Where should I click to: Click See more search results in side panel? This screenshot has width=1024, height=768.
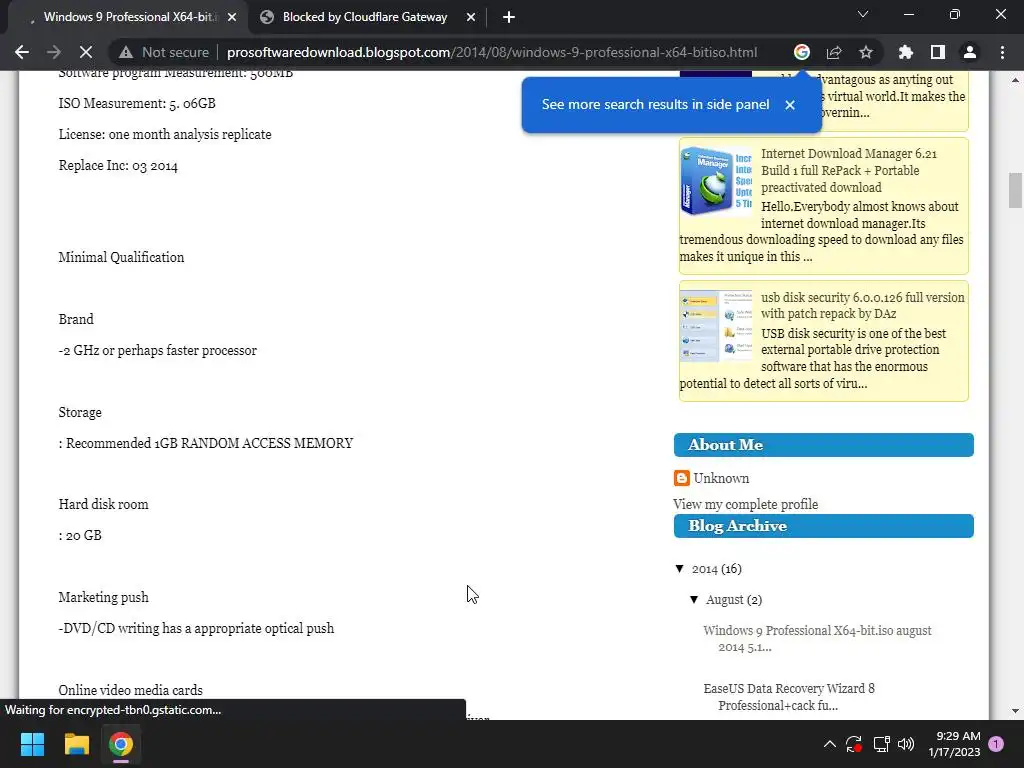point(655,104)
